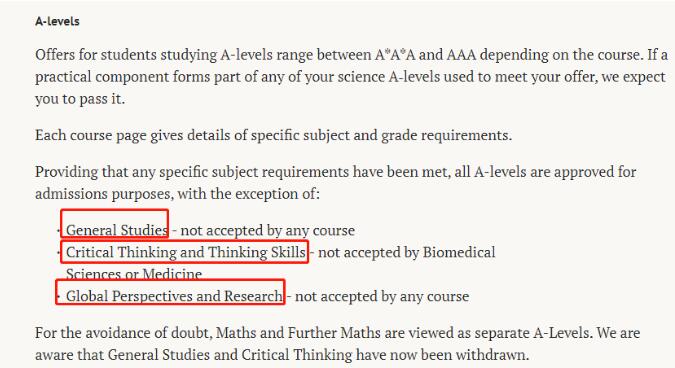Click the 'Providing that any specific subject' line
Viewport: 675px width, 368px height.
pos(336,172)
